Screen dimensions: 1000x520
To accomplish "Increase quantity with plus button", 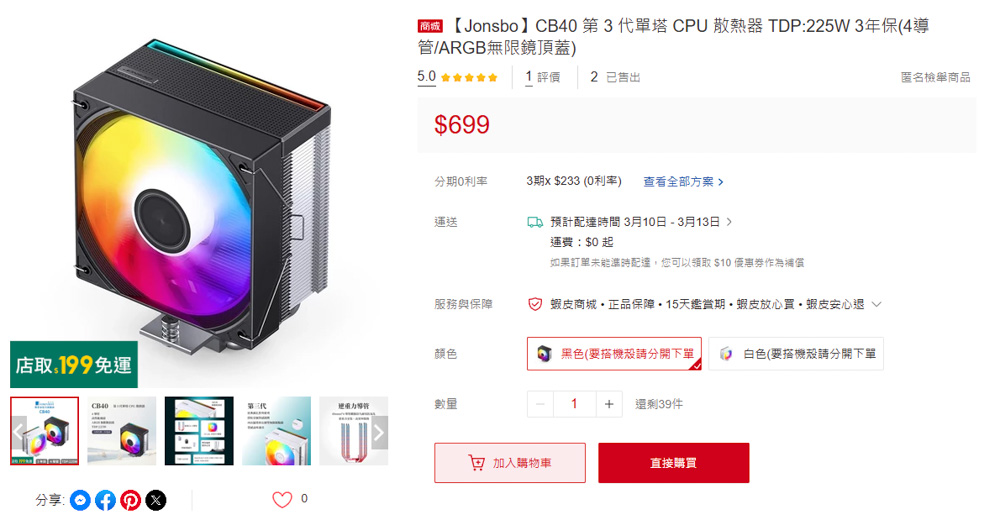I will coord(608,404).
